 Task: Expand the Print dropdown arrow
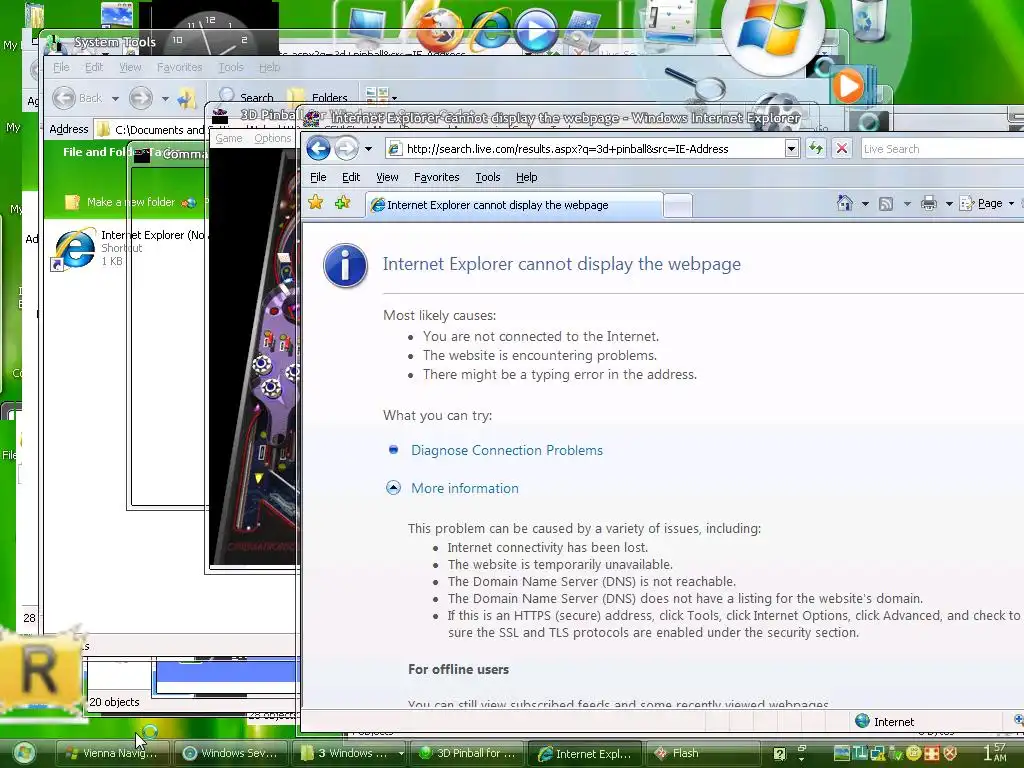949,204
